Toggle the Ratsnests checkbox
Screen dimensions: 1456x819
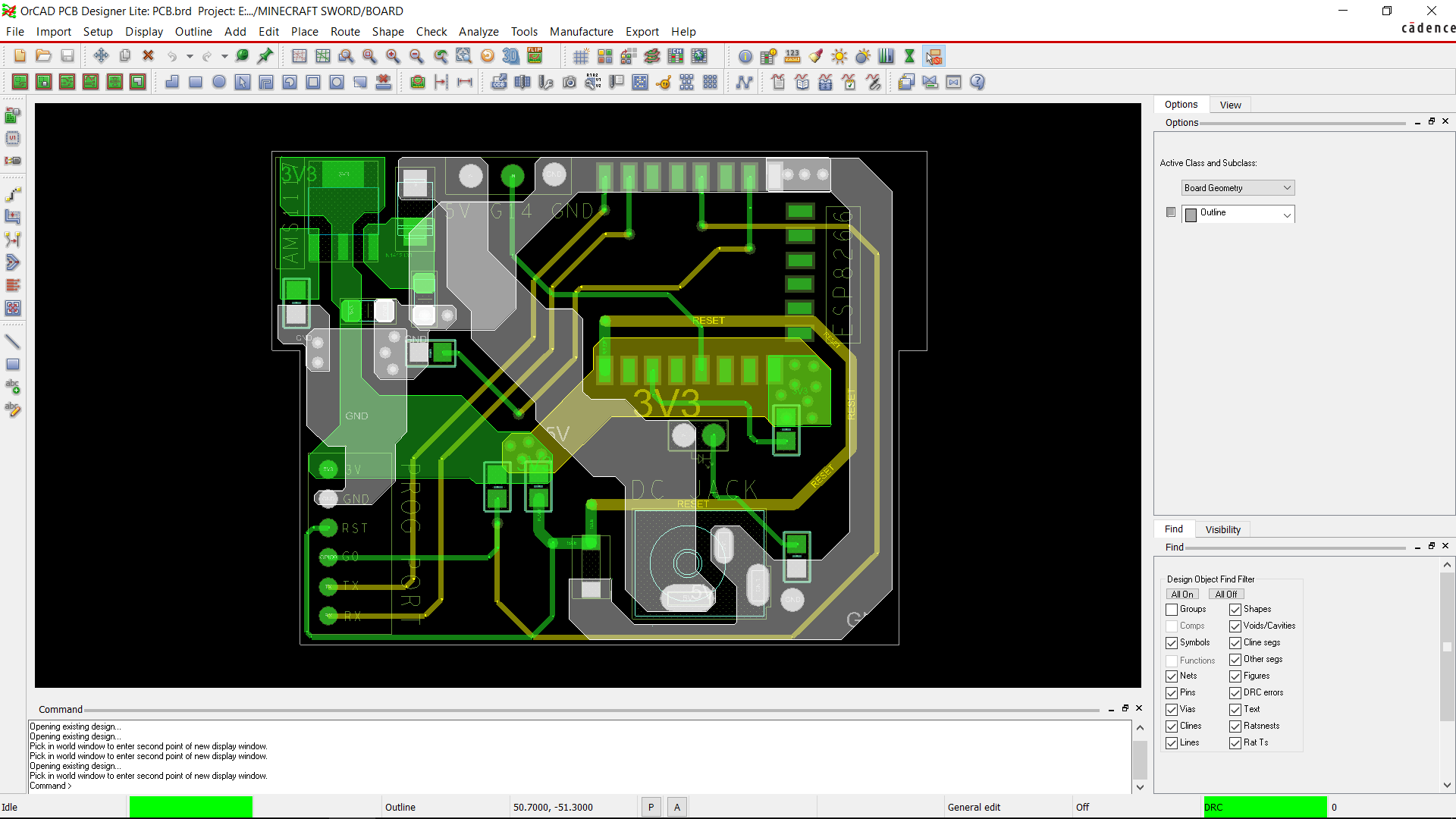click(1235, 726)
